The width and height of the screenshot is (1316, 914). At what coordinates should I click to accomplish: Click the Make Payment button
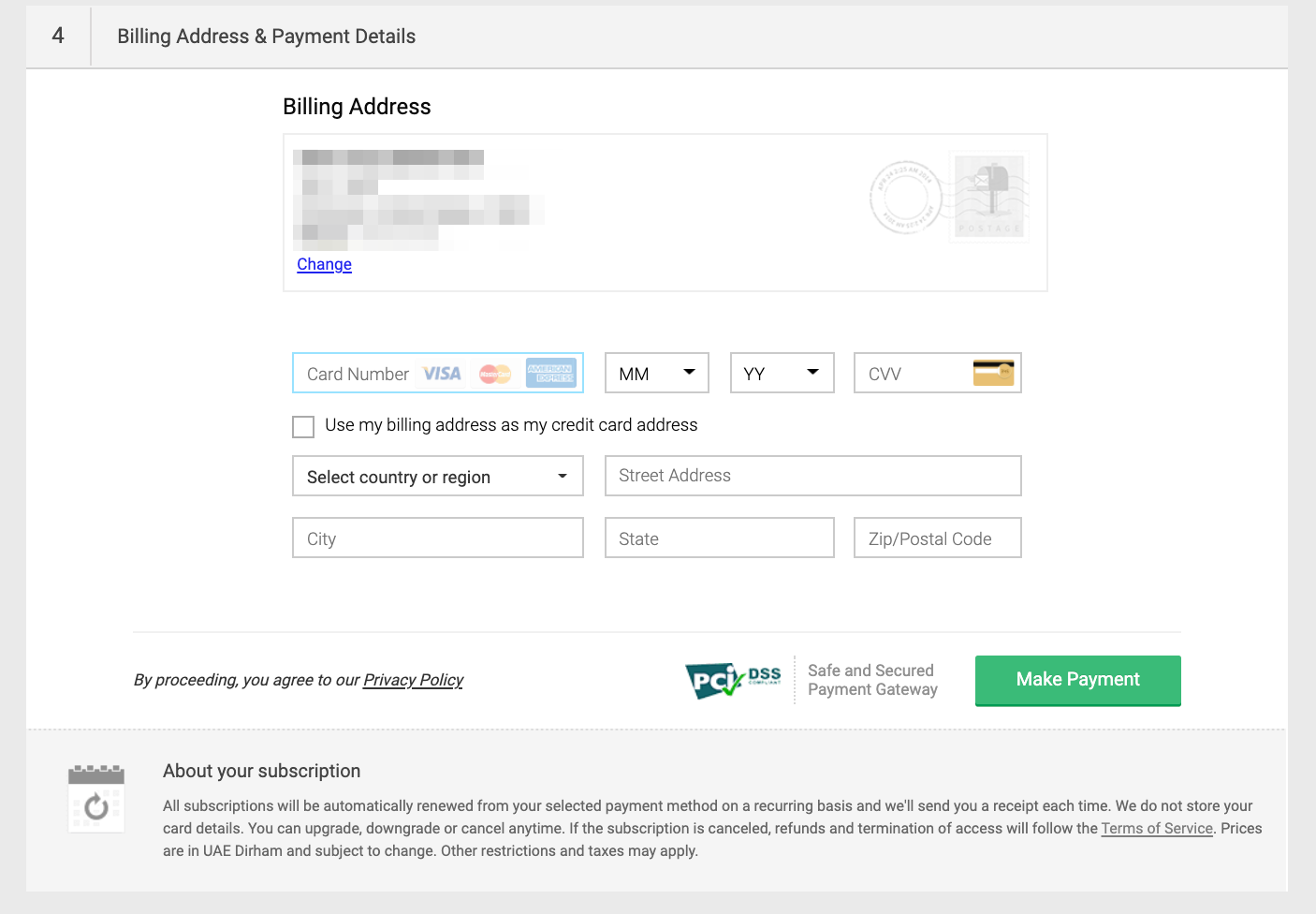pos(1078,680)
